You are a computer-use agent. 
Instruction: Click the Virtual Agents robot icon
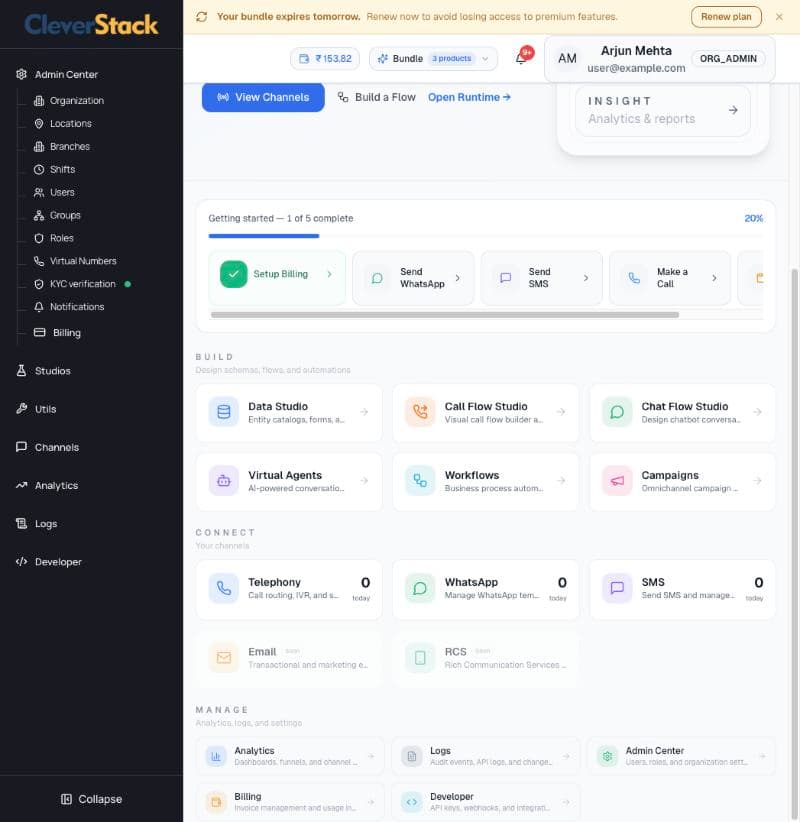224,481
